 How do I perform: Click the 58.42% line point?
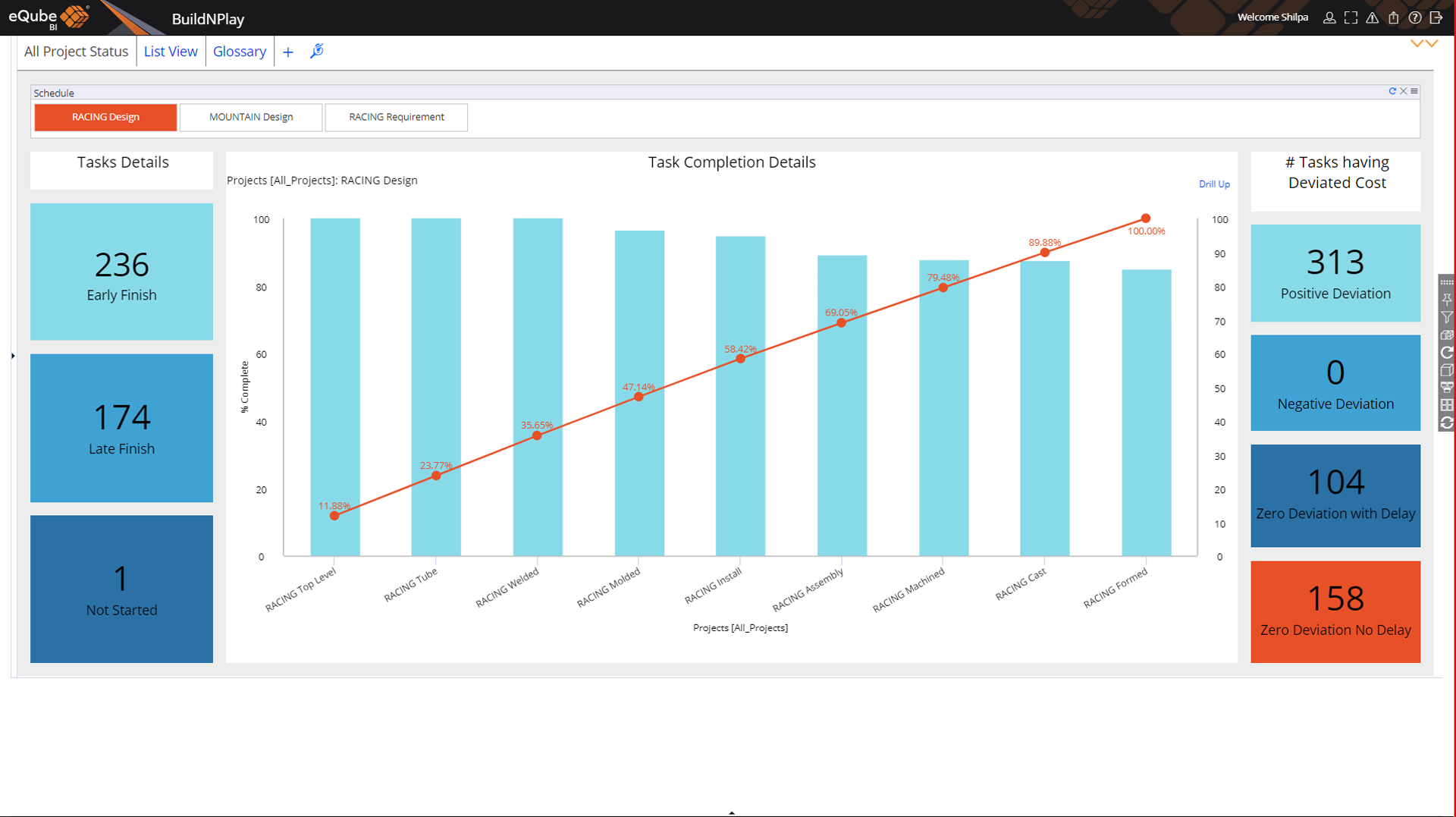pos(740,359)
